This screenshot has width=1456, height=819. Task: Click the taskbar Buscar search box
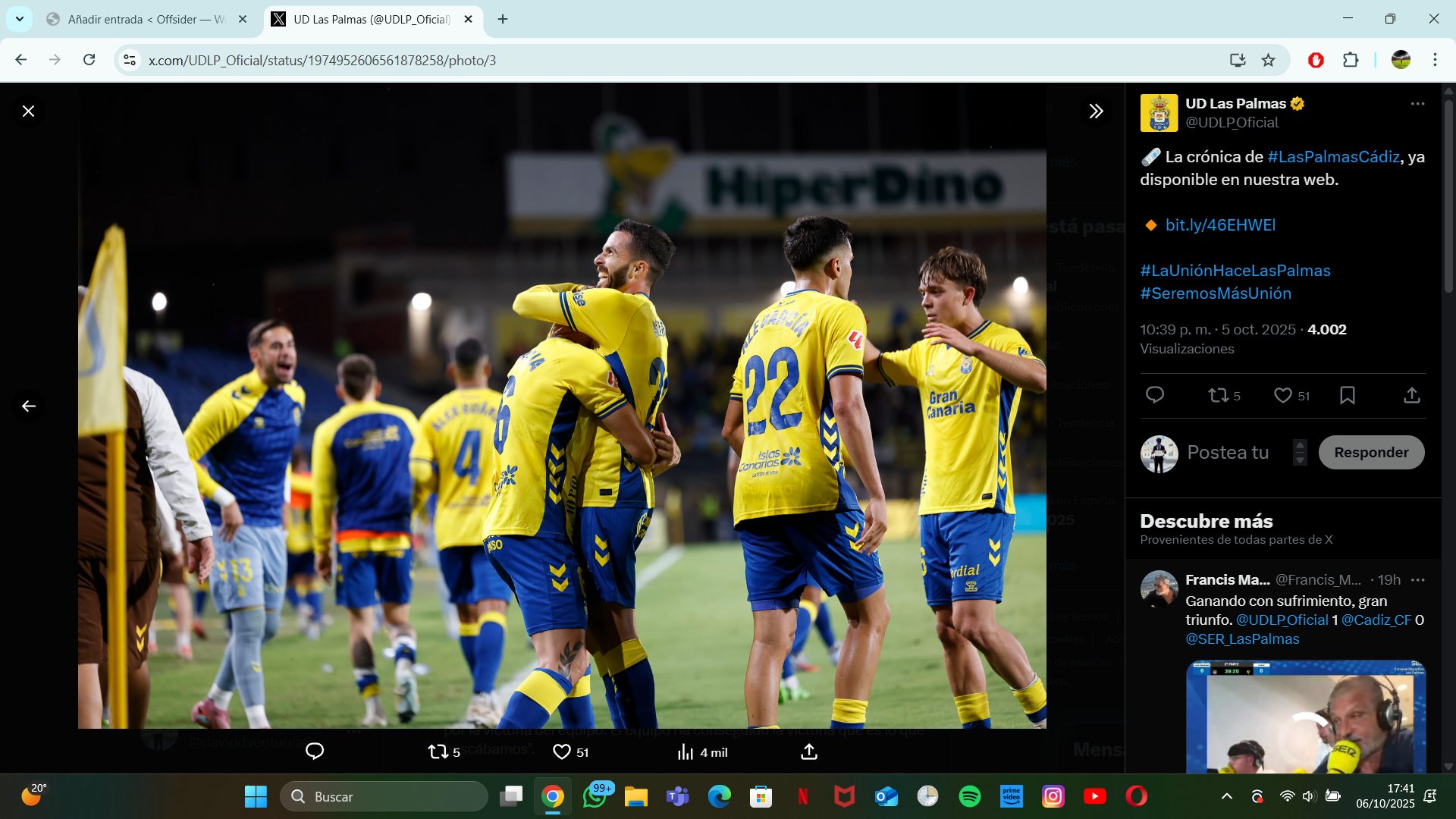[384, 796]
